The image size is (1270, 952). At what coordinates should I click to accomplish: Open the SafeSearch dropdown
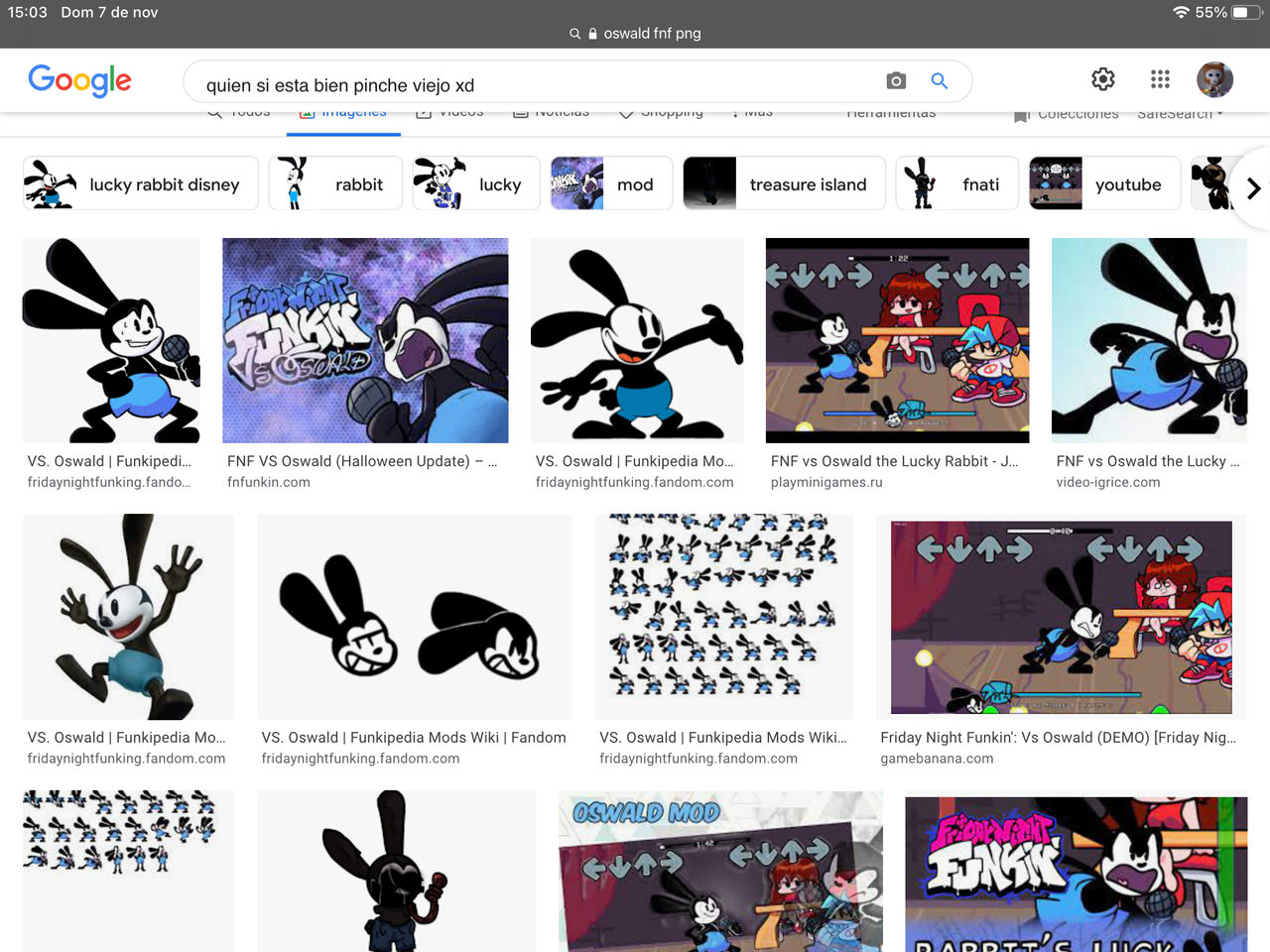[1181, 113]
